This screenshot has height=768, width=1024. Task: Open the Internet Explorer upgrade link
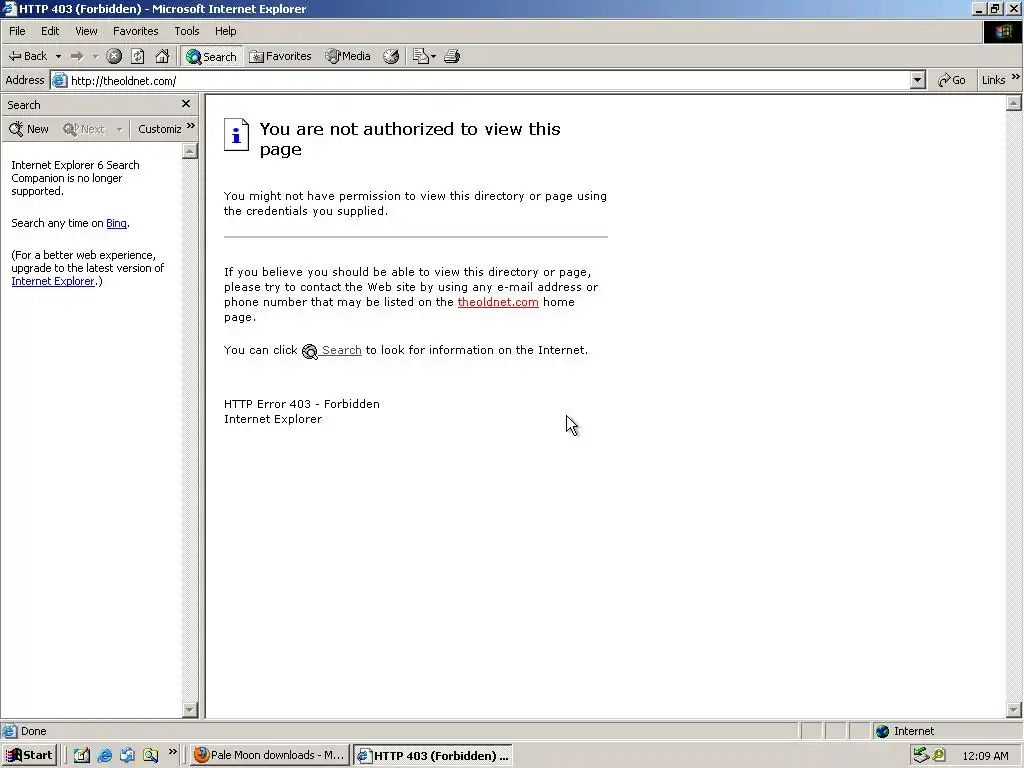point(53,281)
